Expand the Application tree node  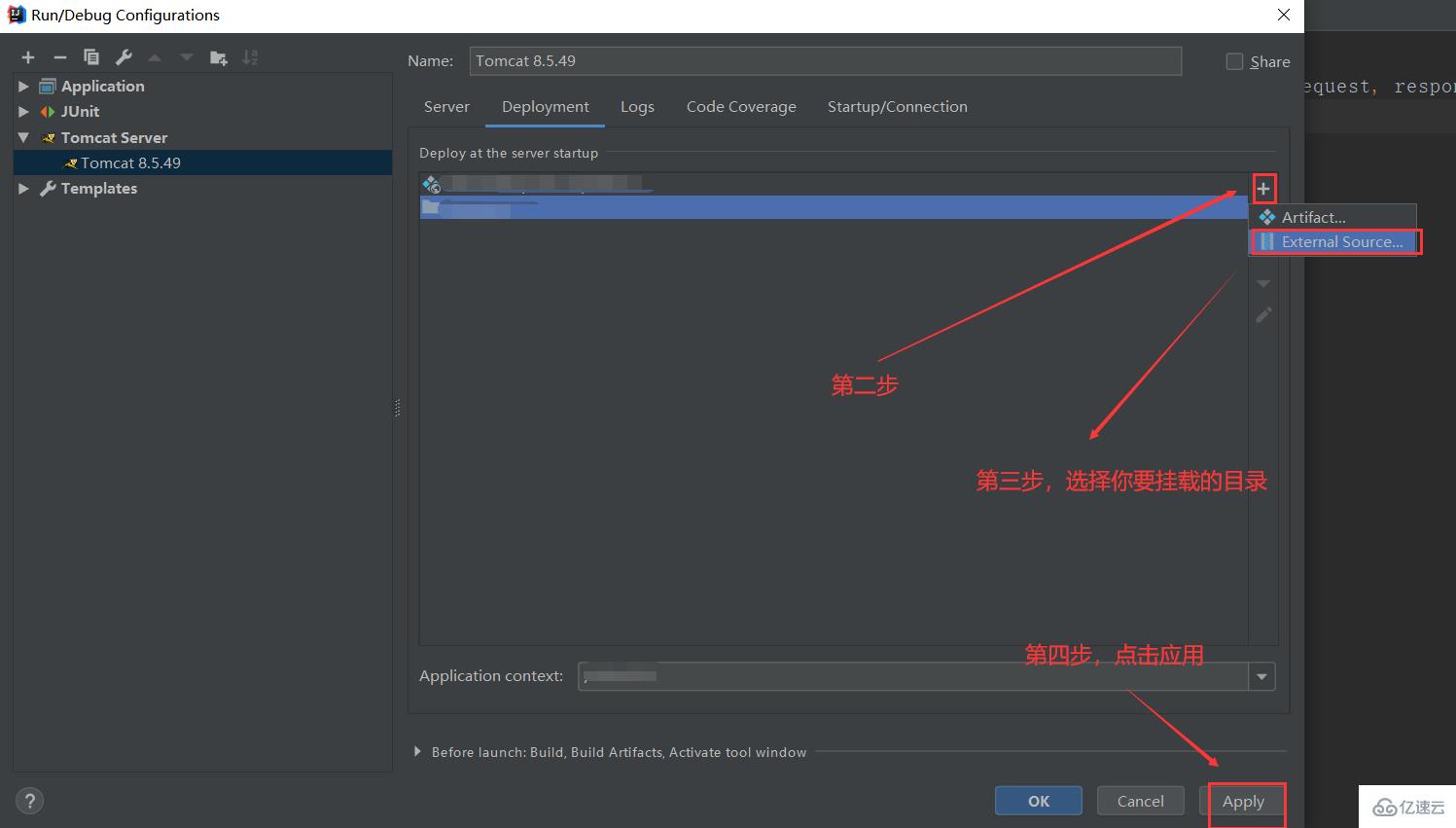(23, 87)
